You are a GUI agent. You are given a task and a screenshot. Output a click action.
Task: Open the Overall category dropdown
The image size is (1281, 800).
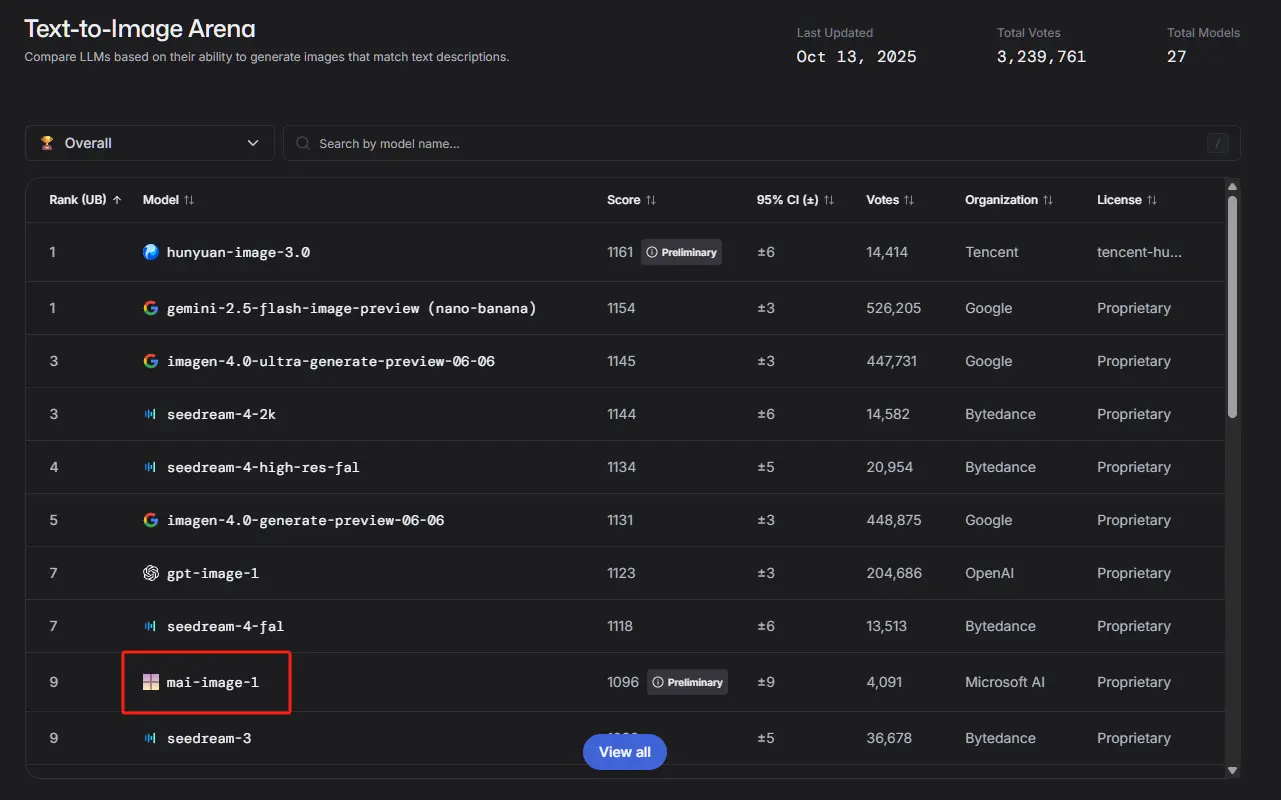[150, 143]
